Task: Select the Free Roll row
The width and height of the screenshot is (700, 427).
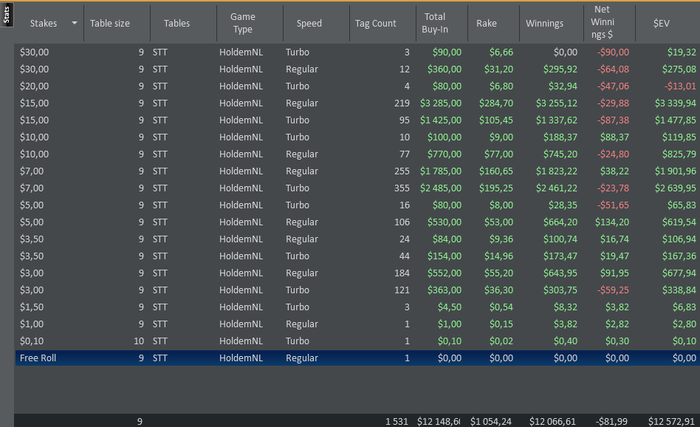Action: tap(357, 358)
